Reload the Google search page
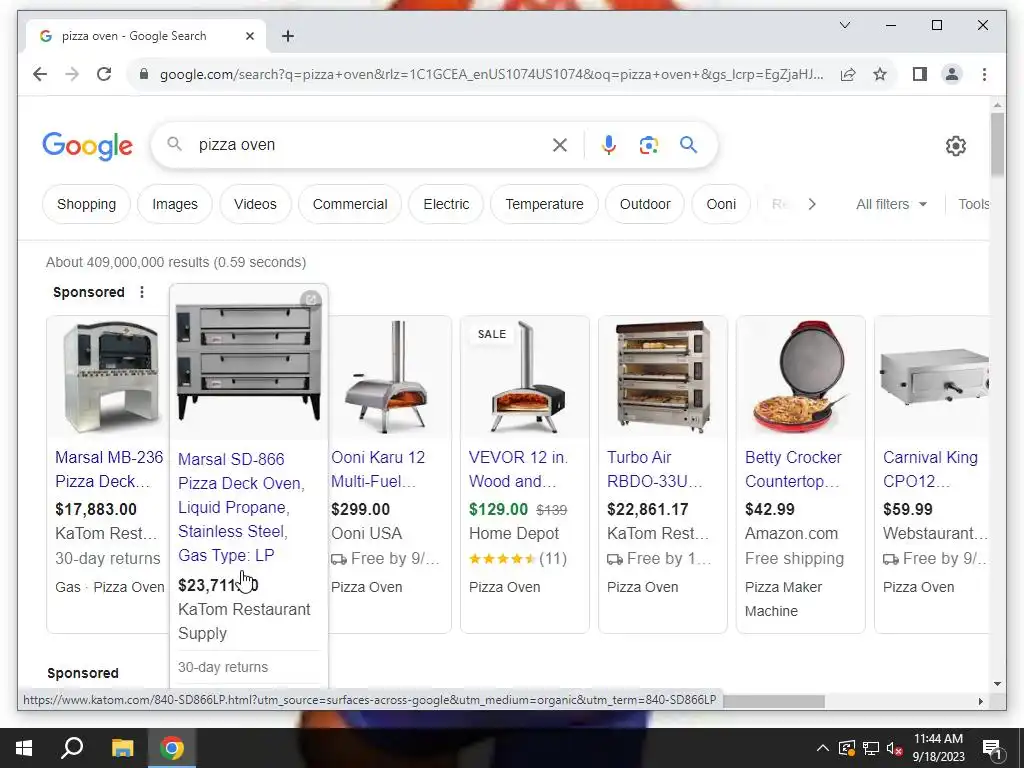 [x=104, y=74]
